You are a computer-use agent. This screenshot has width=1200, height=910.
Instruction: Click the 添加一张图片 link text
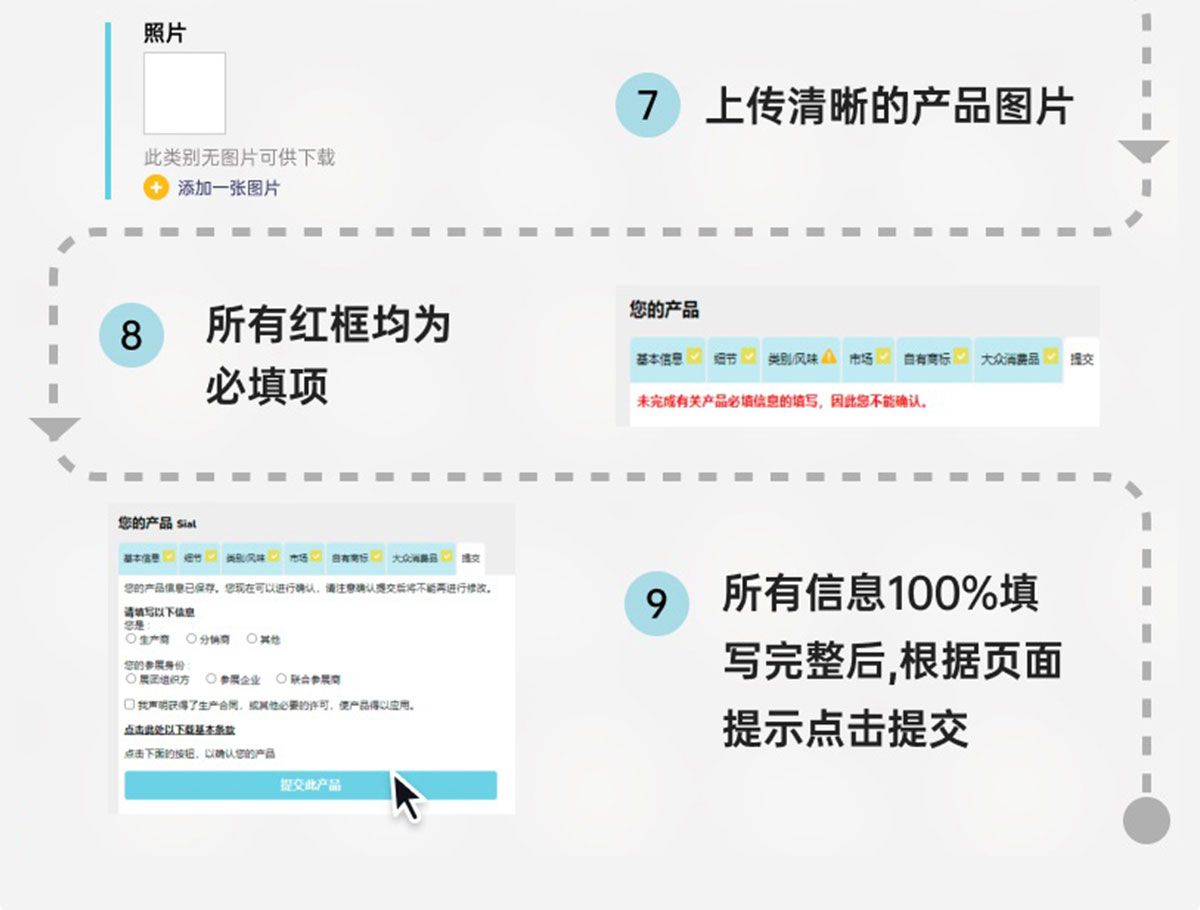point(229,188)
